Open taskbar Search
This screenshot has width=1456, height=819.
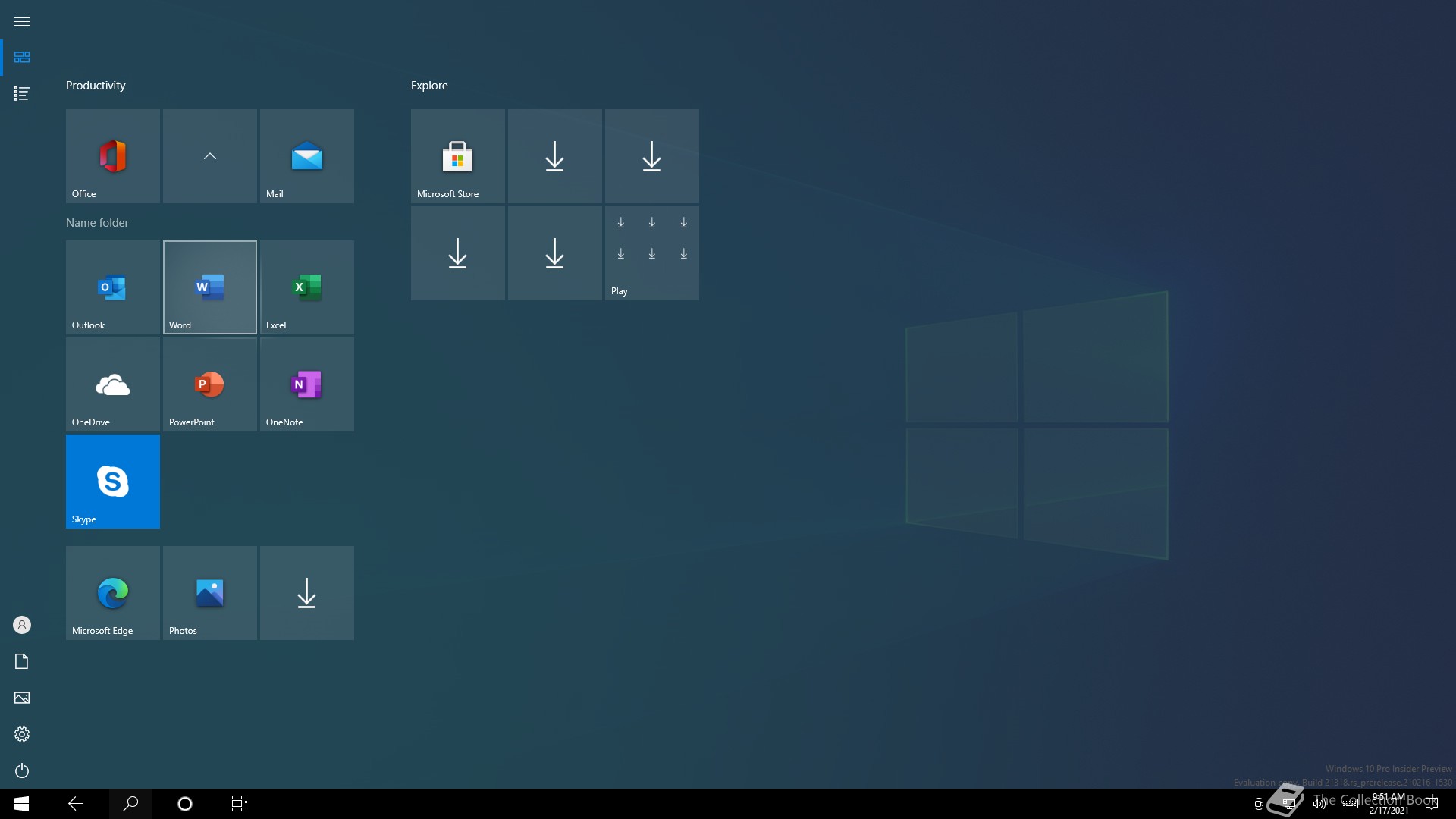[x=130, y=804]
